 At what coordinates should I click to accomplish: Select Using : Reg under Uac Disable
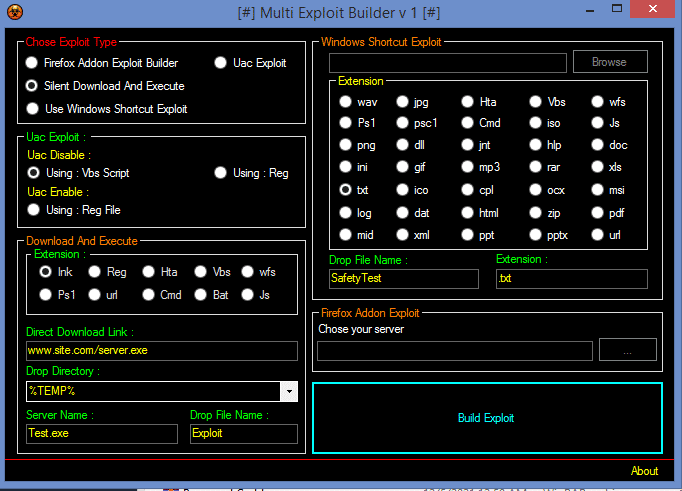222,173
